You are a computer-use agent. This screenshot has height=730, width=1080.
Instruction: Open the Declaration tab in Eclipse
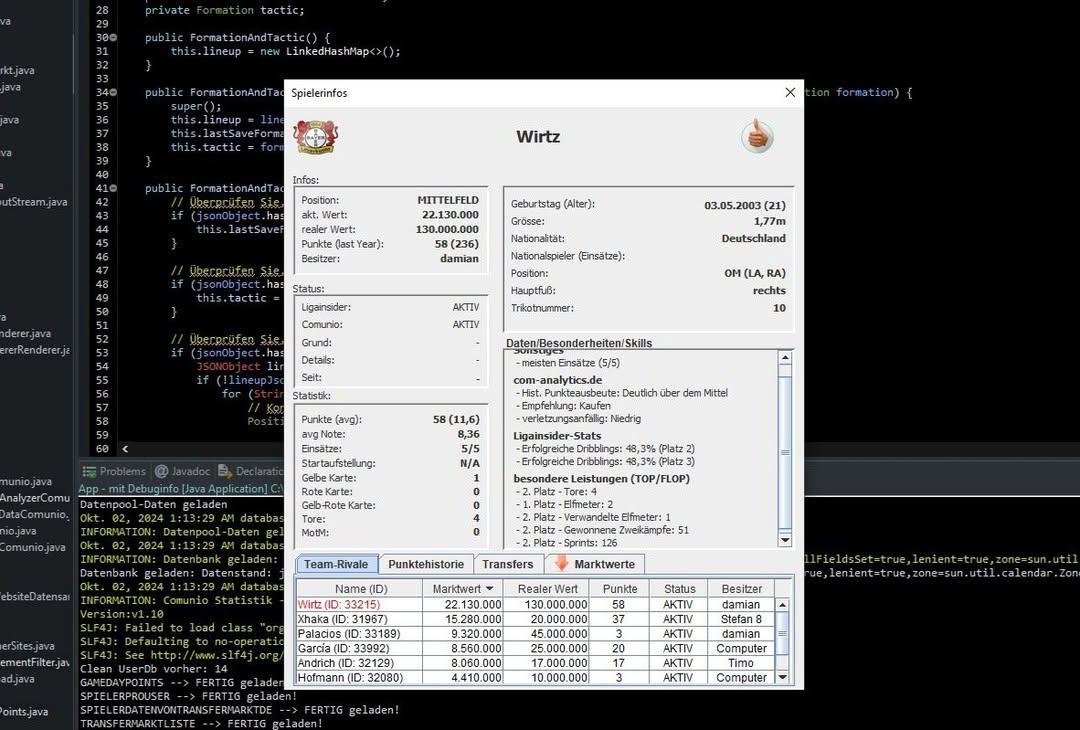pyautogui.click(x=251, y=471)
